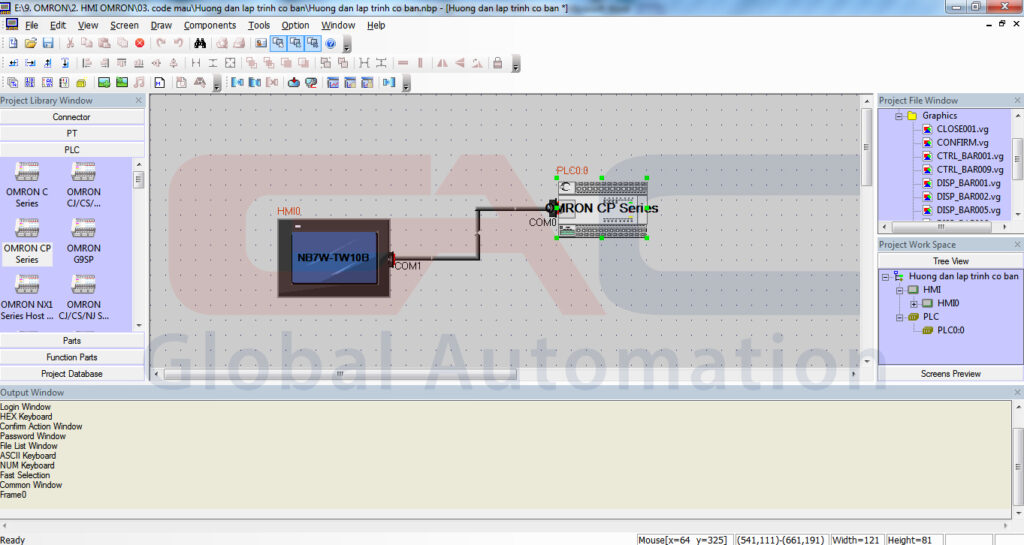Click the Make same width icon
Image resolution: width=1024 pixels, height=545 pixels.
195,63
